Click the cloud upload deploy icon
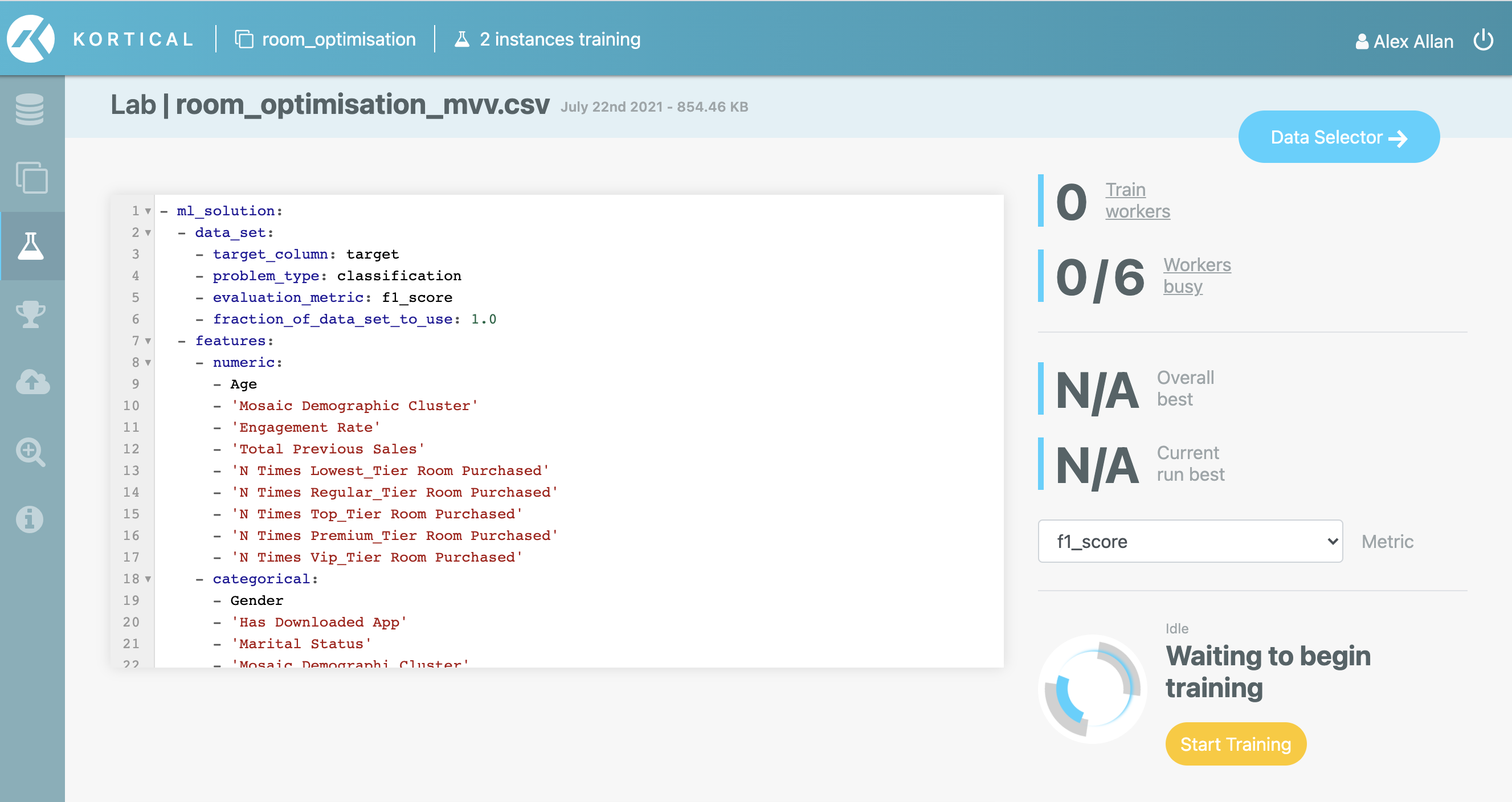Image resolution: width=1512 pixels, height=802 pixels. 32,382
